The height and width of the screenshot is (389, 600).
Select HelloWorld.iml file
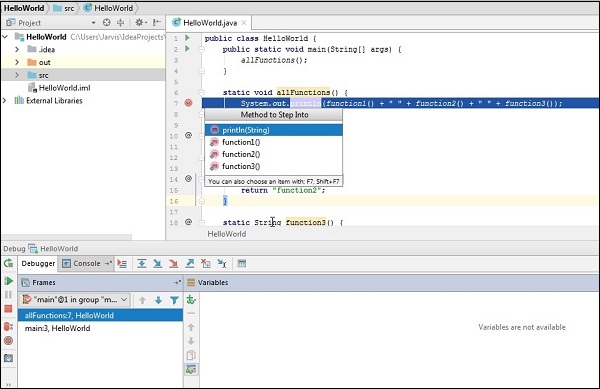pyautogui.click(x=64, y=88)
